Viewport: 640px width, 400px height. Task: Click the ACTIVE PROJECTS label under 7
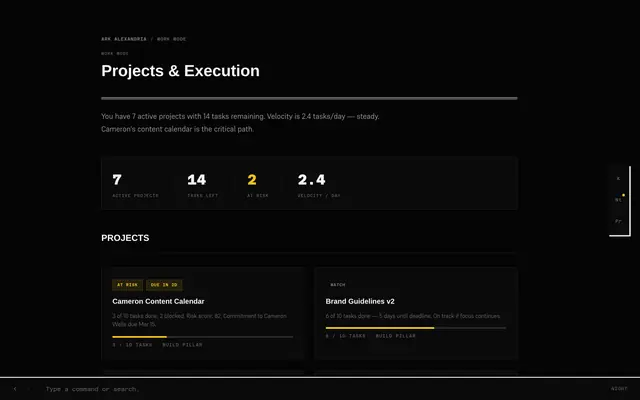(x=136, y=196)
